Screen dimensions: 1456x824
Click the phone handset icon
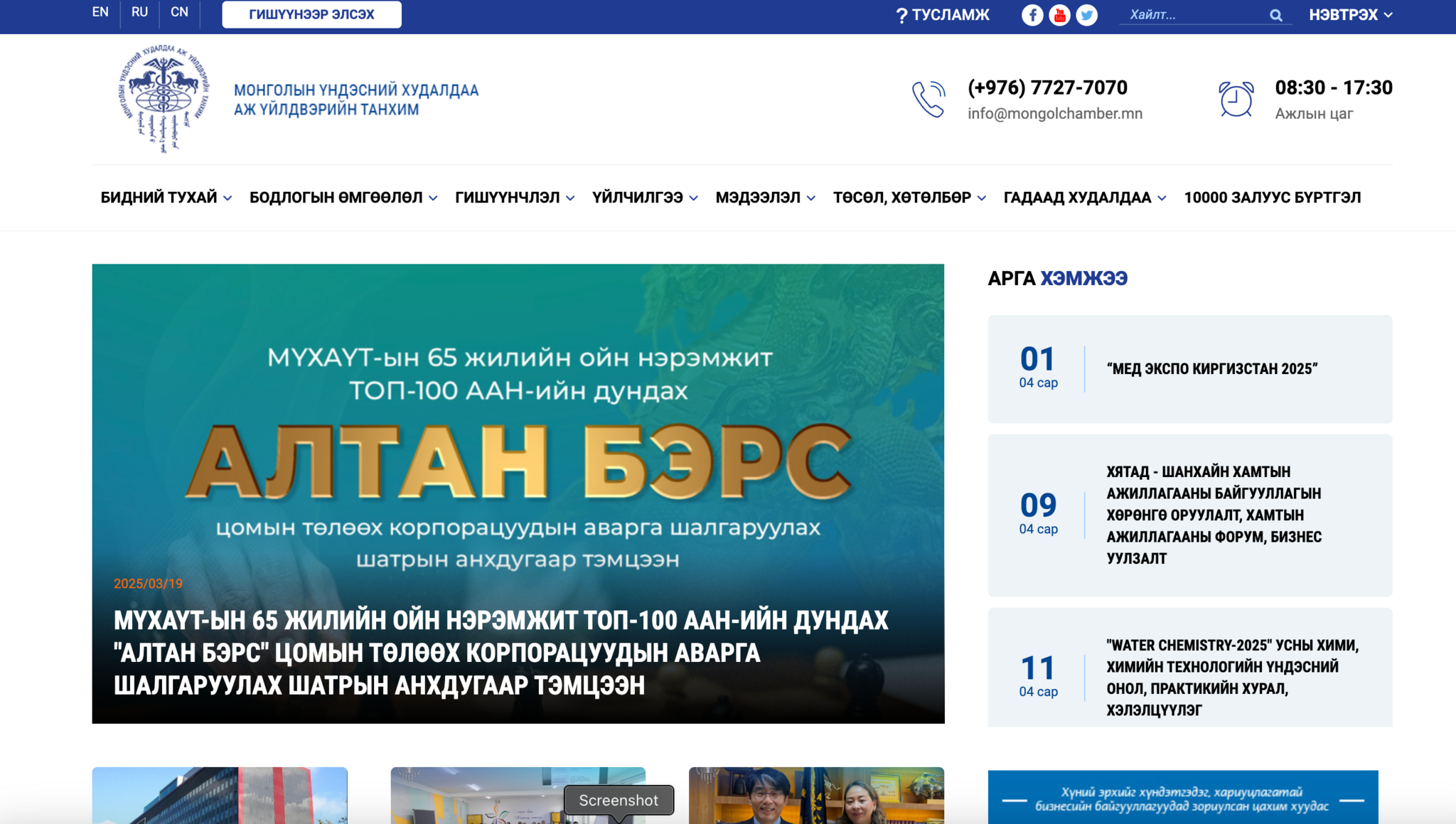coord(929,99)
